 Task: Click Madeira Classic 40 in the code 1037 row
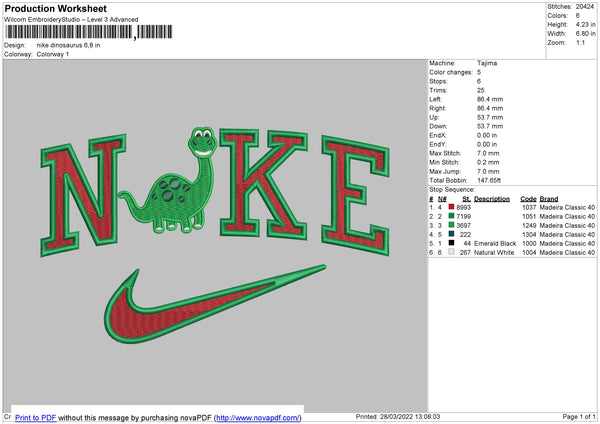coord(567,207)
